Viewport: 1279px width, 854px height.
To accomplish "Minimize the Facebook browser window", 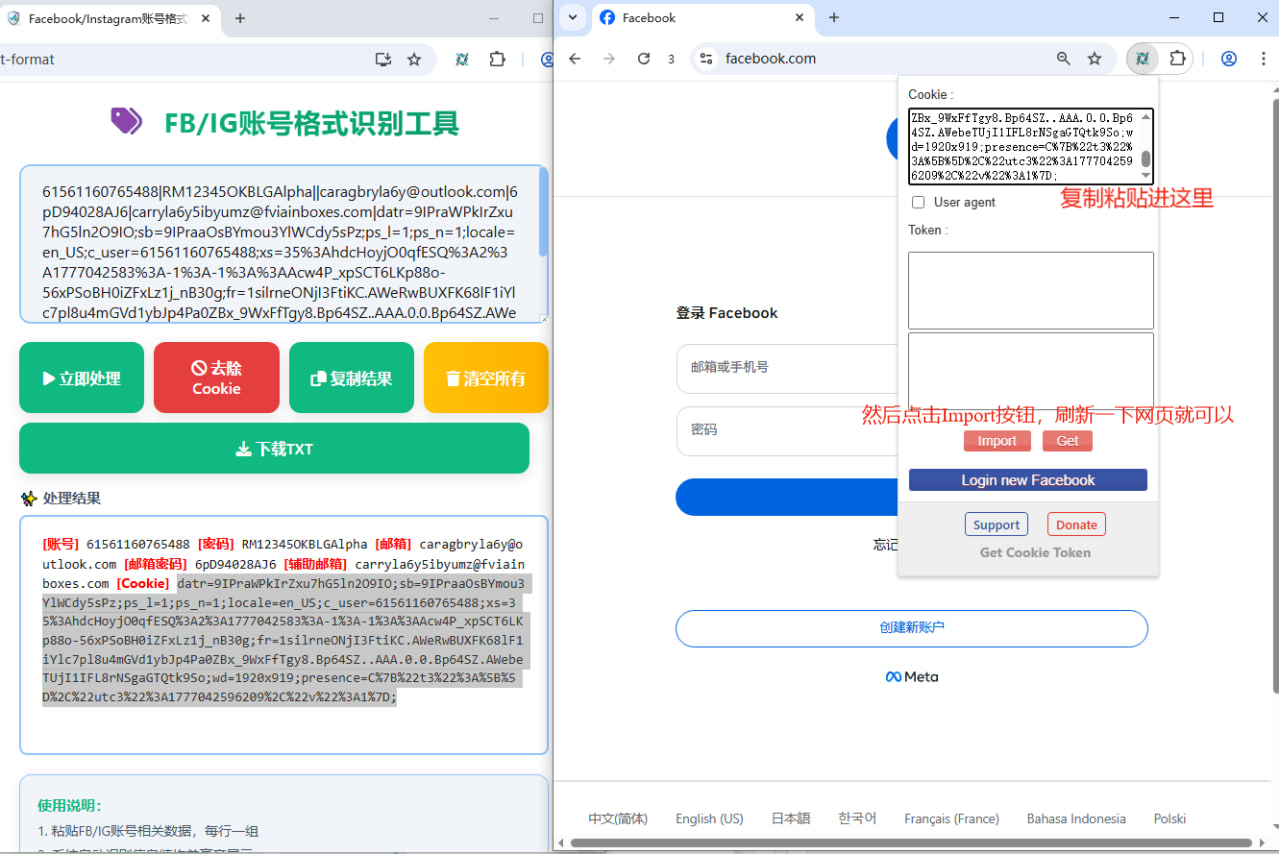I will [1174, 17].
